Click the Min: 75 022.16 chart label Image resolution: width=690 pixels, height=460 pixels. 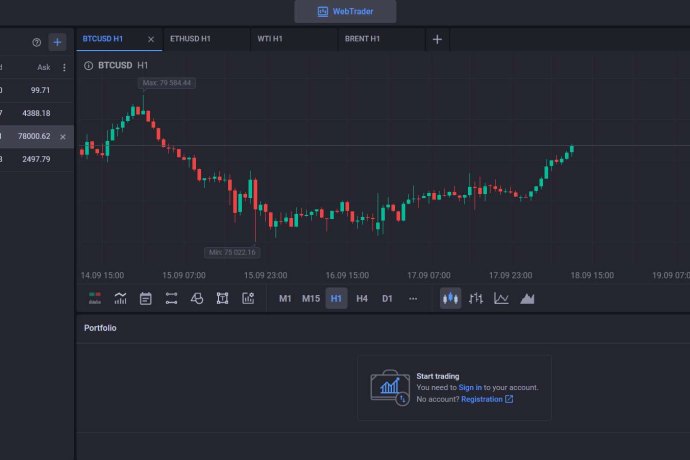point(232,252)
